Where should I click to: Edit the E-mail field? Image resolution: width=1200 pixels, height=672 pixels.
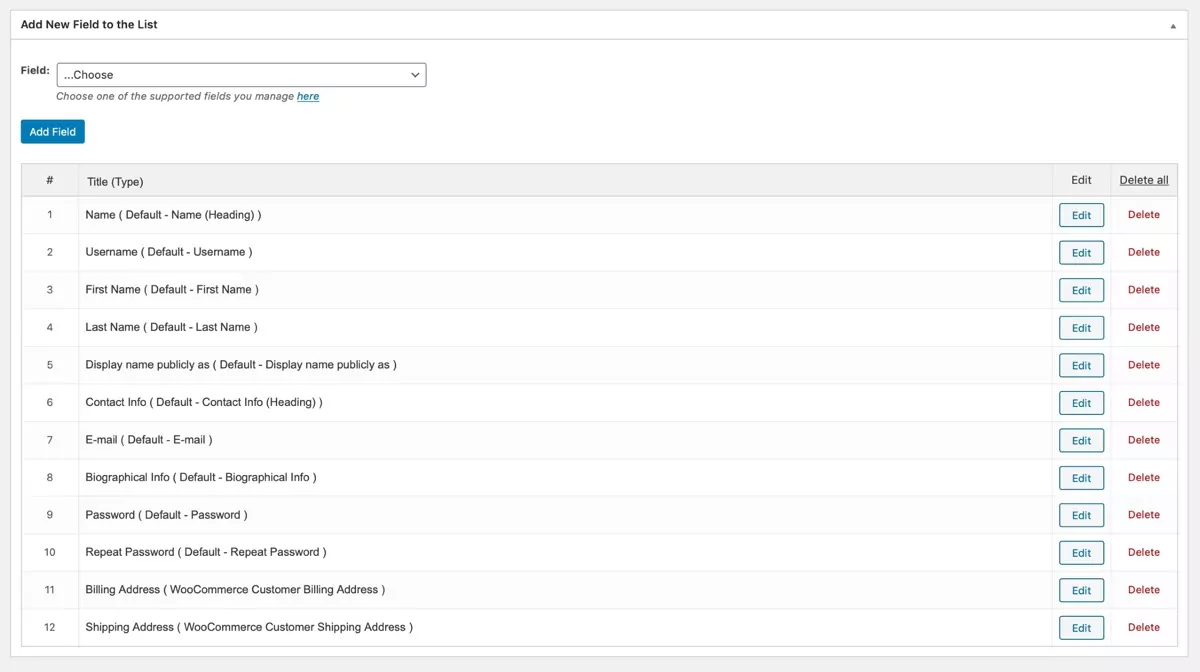[1082, 440]
